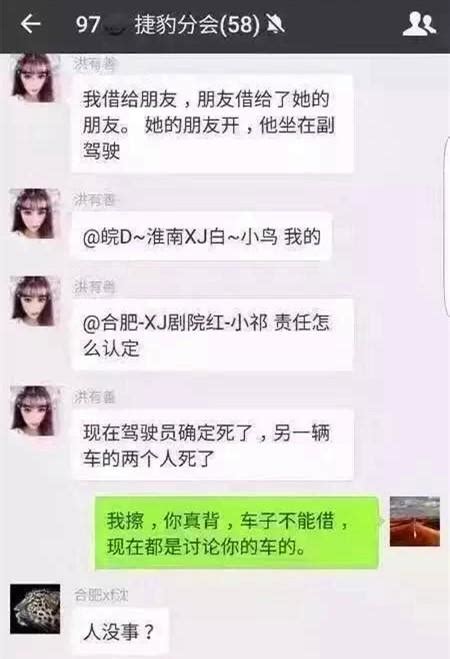Open group members icon at top right
The height and width of the screenshot is (659, 450).
(419, 24)
